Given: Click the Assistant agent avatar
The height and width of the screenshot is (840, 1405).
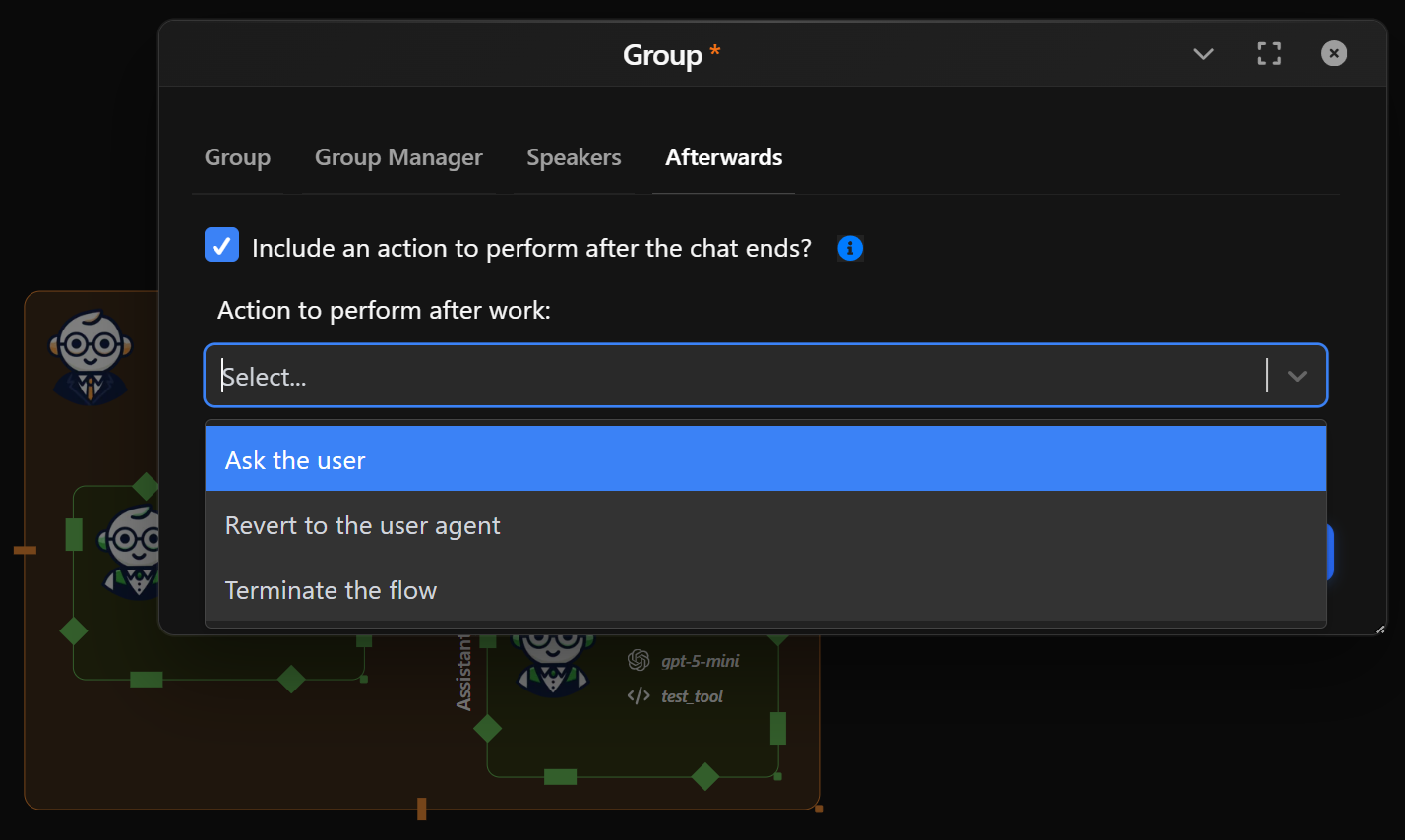Looking at the screenshot, I should 553,661.
